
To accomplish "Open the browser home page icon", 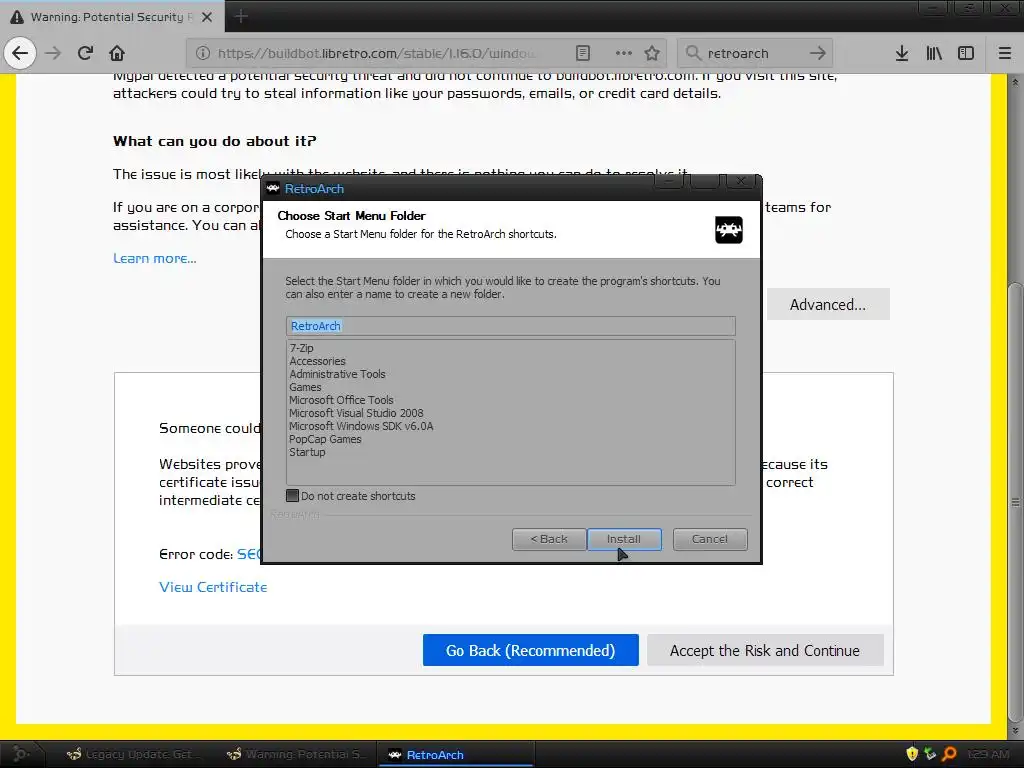I will tap(117, 53).
